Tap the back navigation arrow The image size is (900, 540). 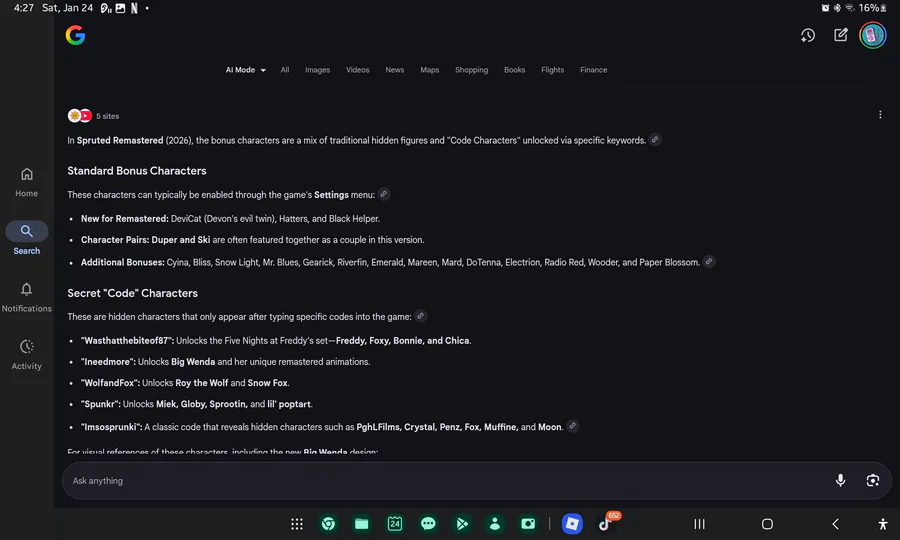click(x=835, y=523)
